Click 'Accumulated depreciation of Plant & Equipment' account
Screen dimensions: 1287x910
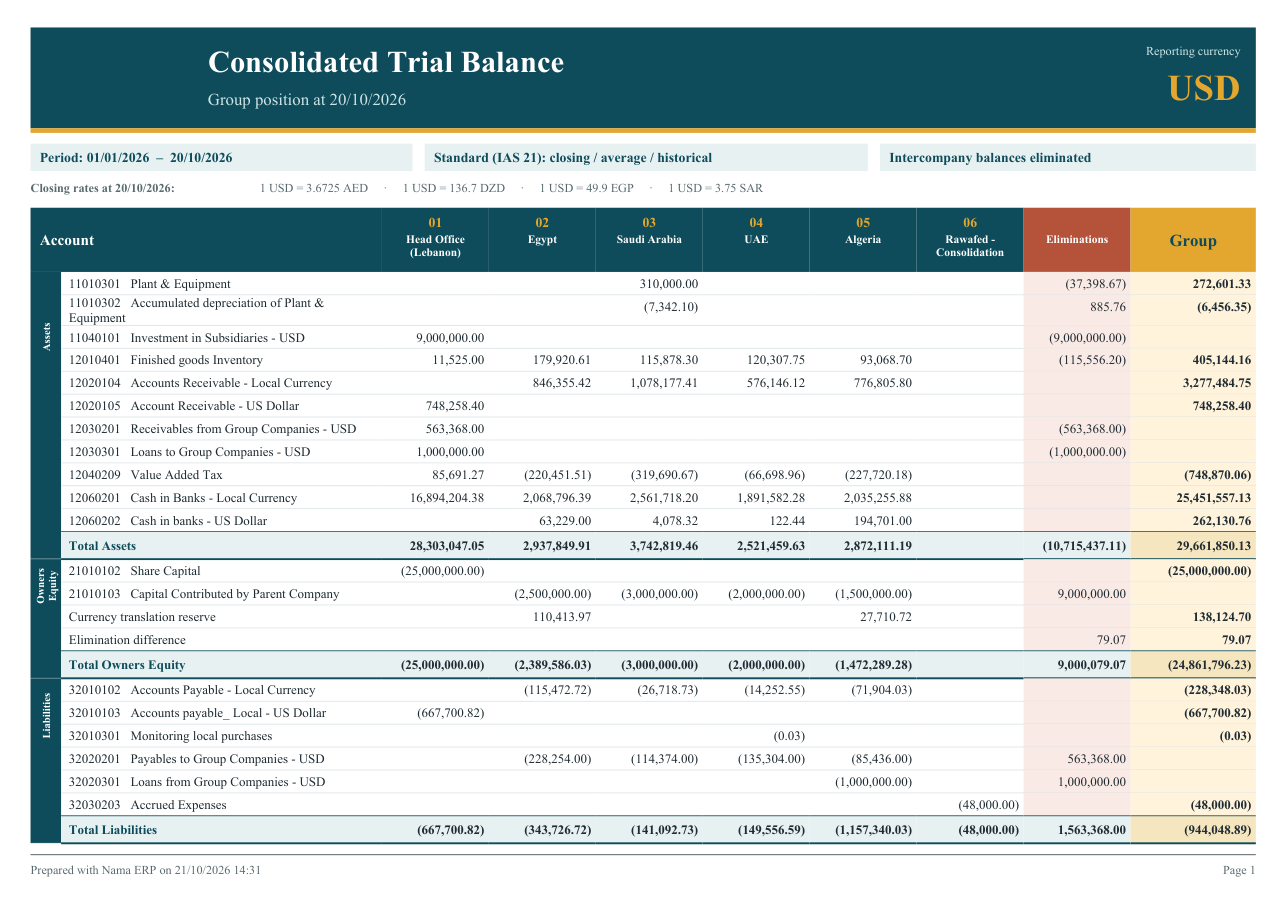point(196,310)
